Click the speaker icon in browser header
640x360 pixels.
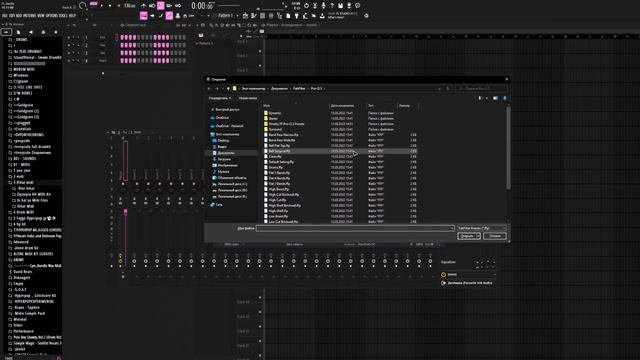pyautogui.click(x=31, y=32)
